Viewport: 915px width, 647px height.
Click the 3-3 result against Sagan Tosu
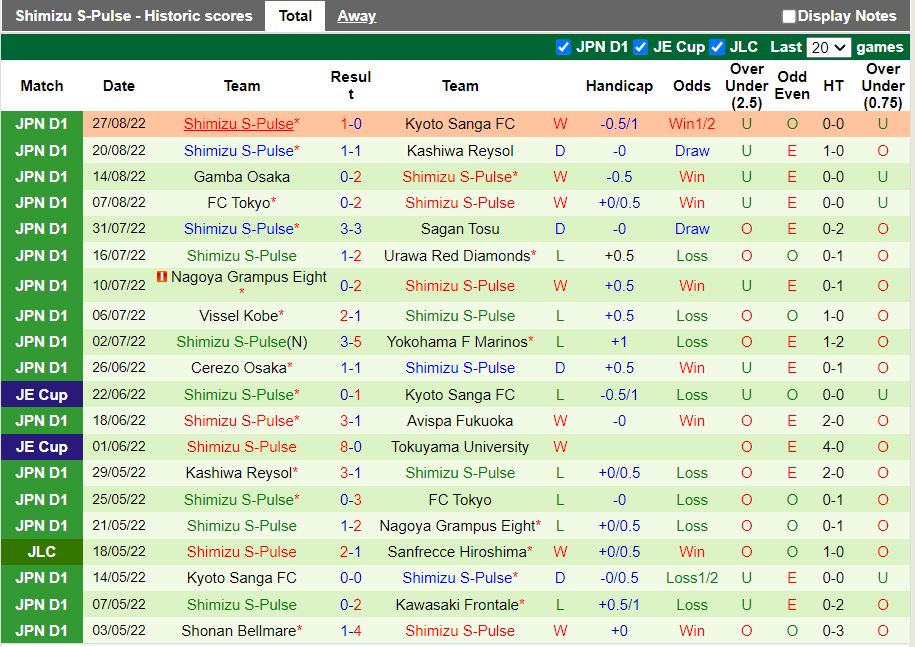(x=351, y=229)
